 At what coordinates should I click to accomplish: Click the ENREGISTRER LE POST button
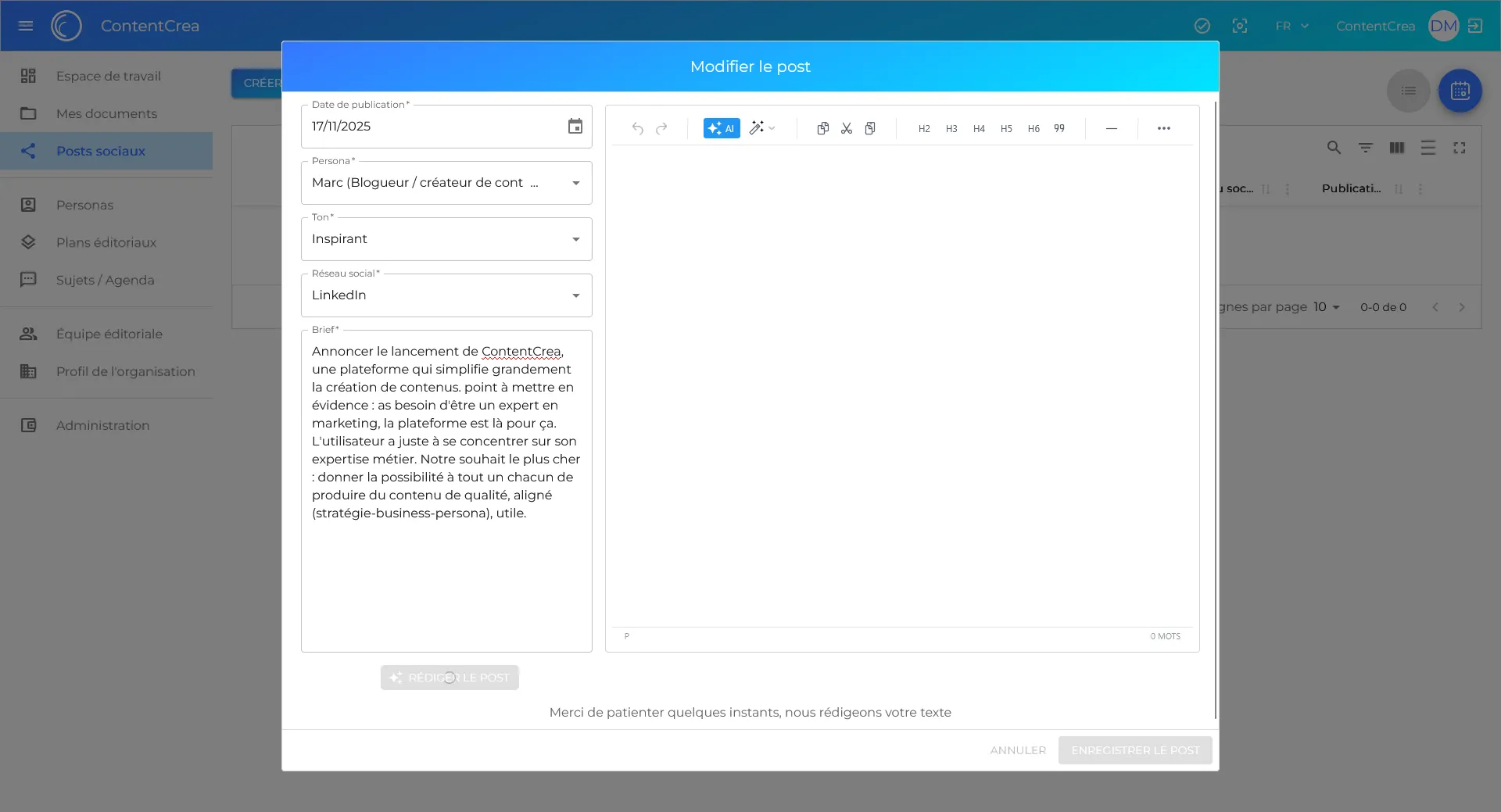click(x=1134, y=750)
